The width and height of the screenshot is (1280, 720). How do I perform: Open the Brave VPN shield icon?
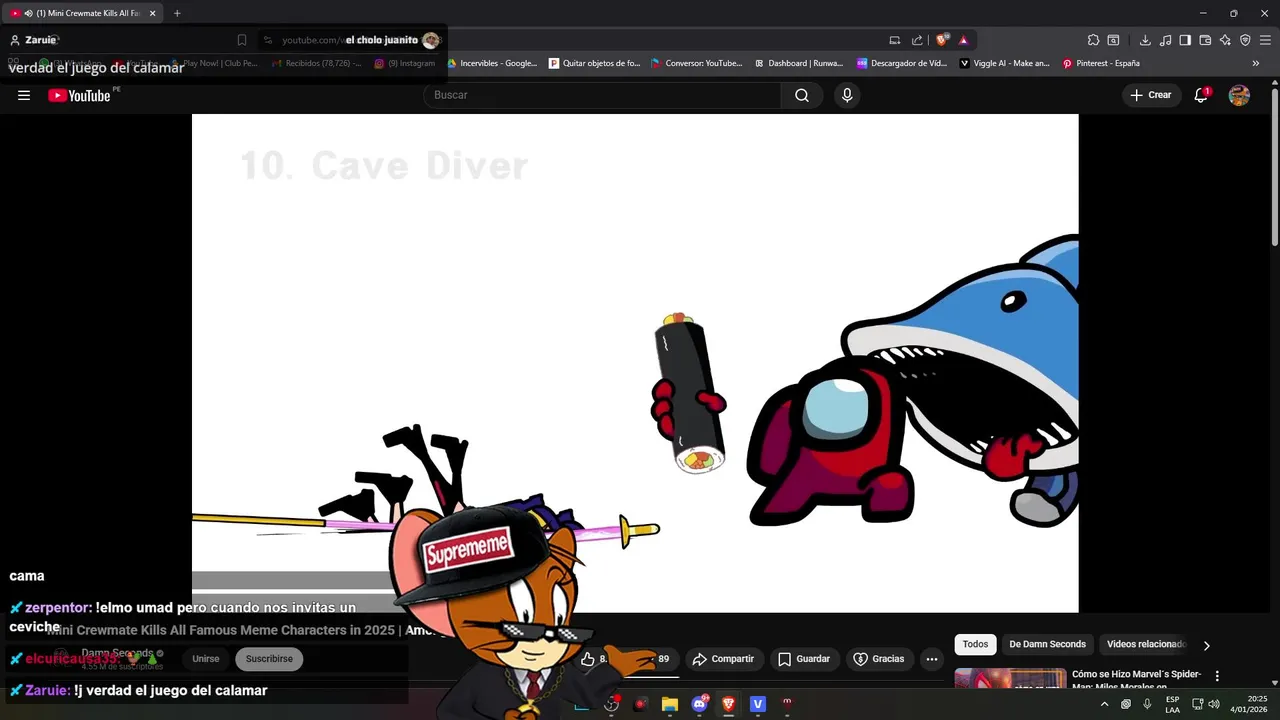pos(1245,40)
